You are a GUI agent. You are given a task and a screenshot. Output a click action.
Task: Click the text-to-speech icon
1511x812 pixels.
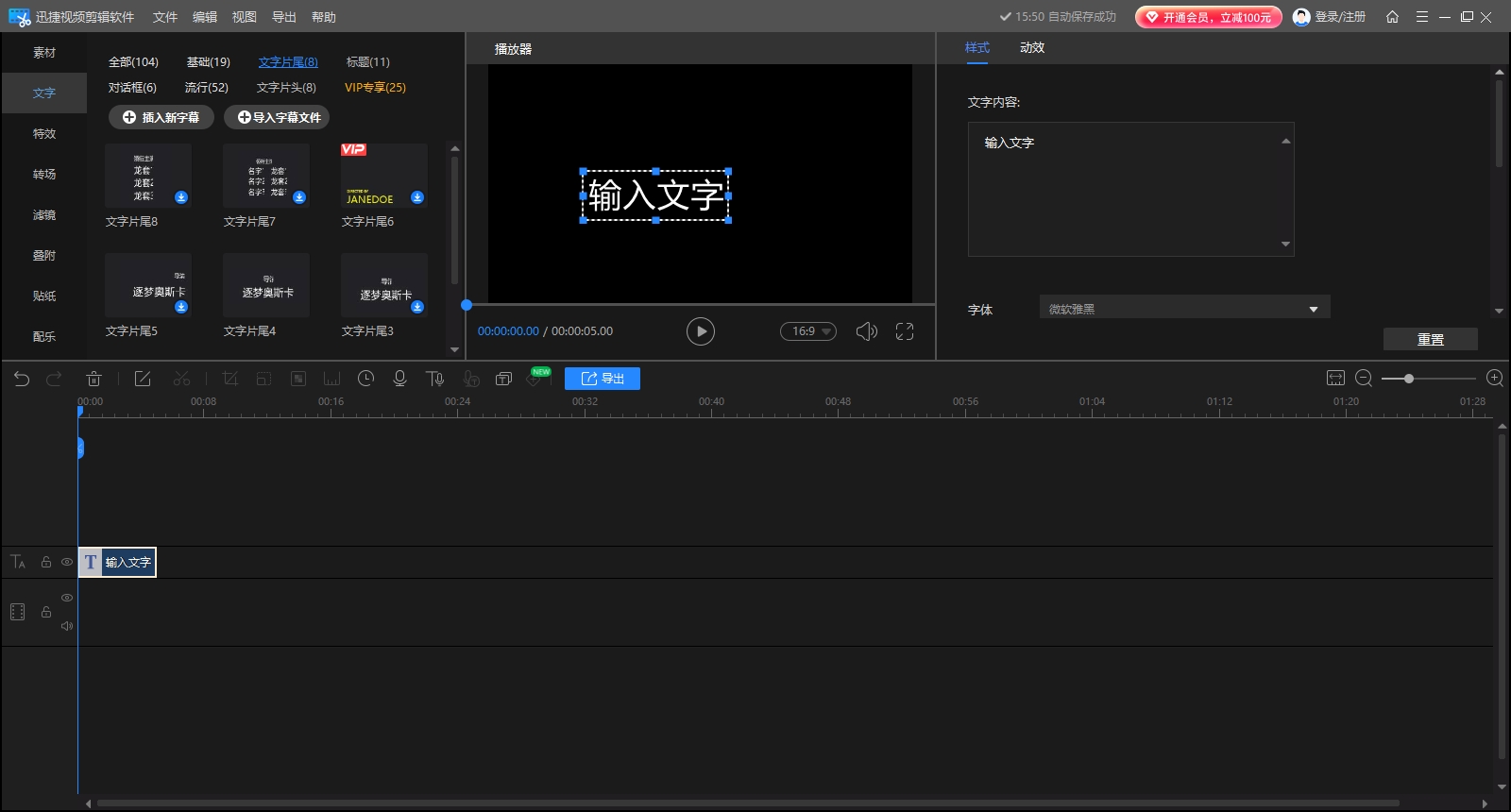click(434, 379)
